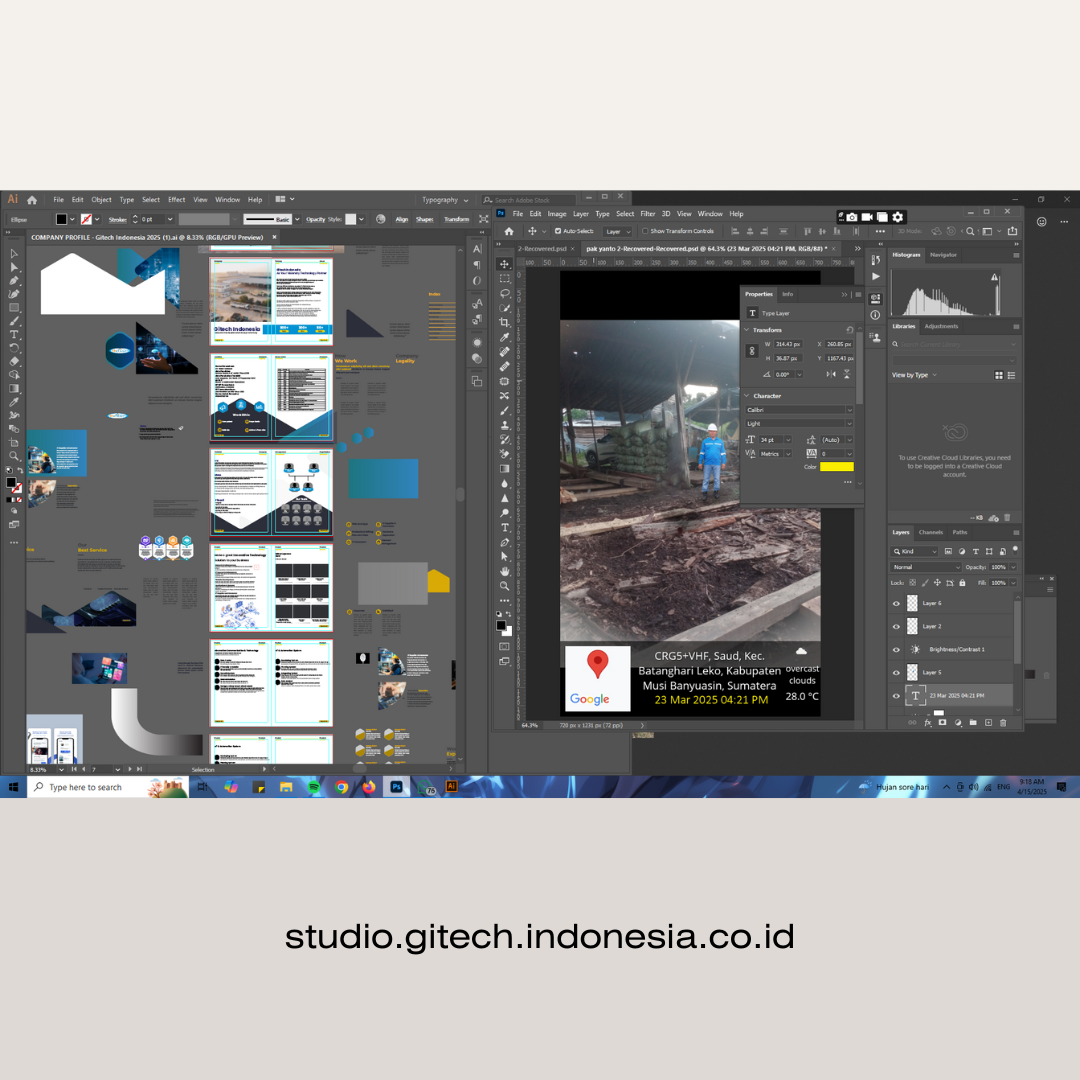Open Photoshop's Filter menu
Screen dimensions: 1080x1080
click(x=647, y=214)
